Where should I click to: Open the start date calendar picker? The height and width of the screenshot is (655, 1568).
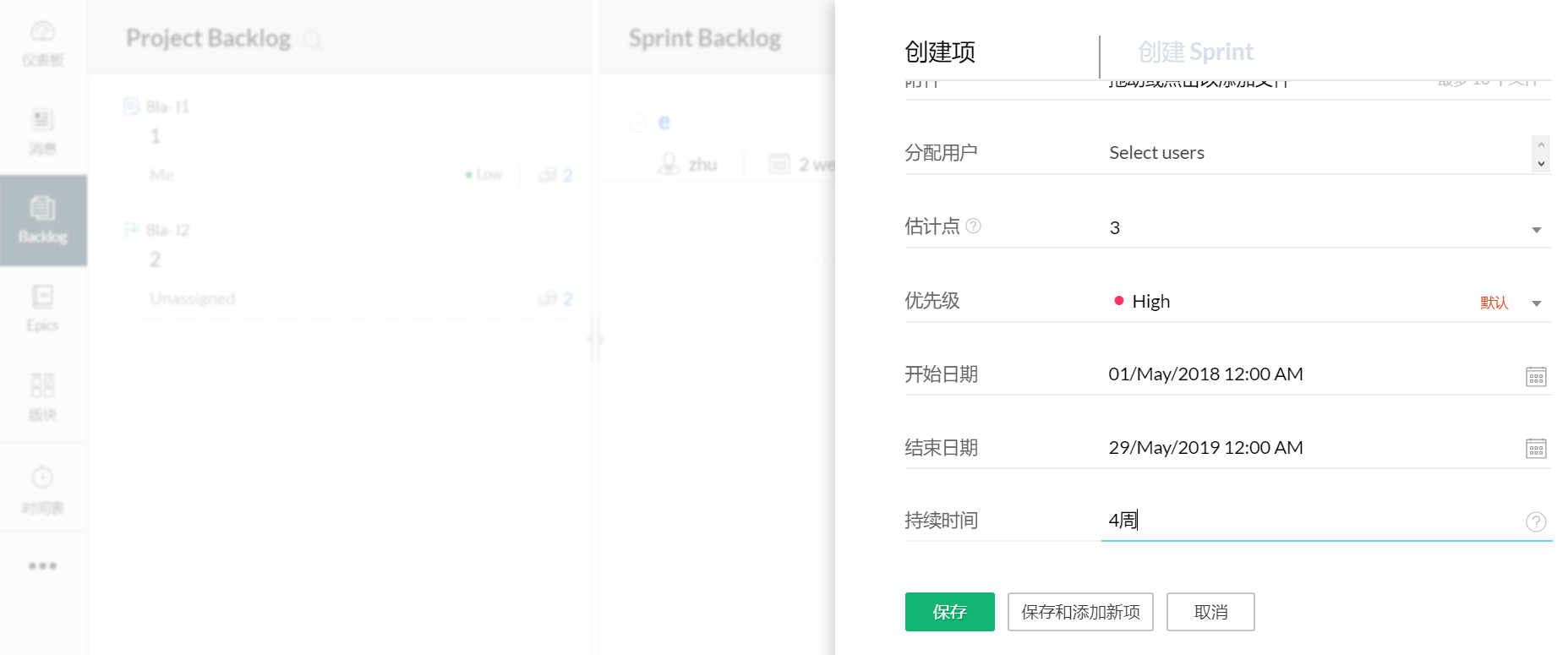pos(1535,376)
